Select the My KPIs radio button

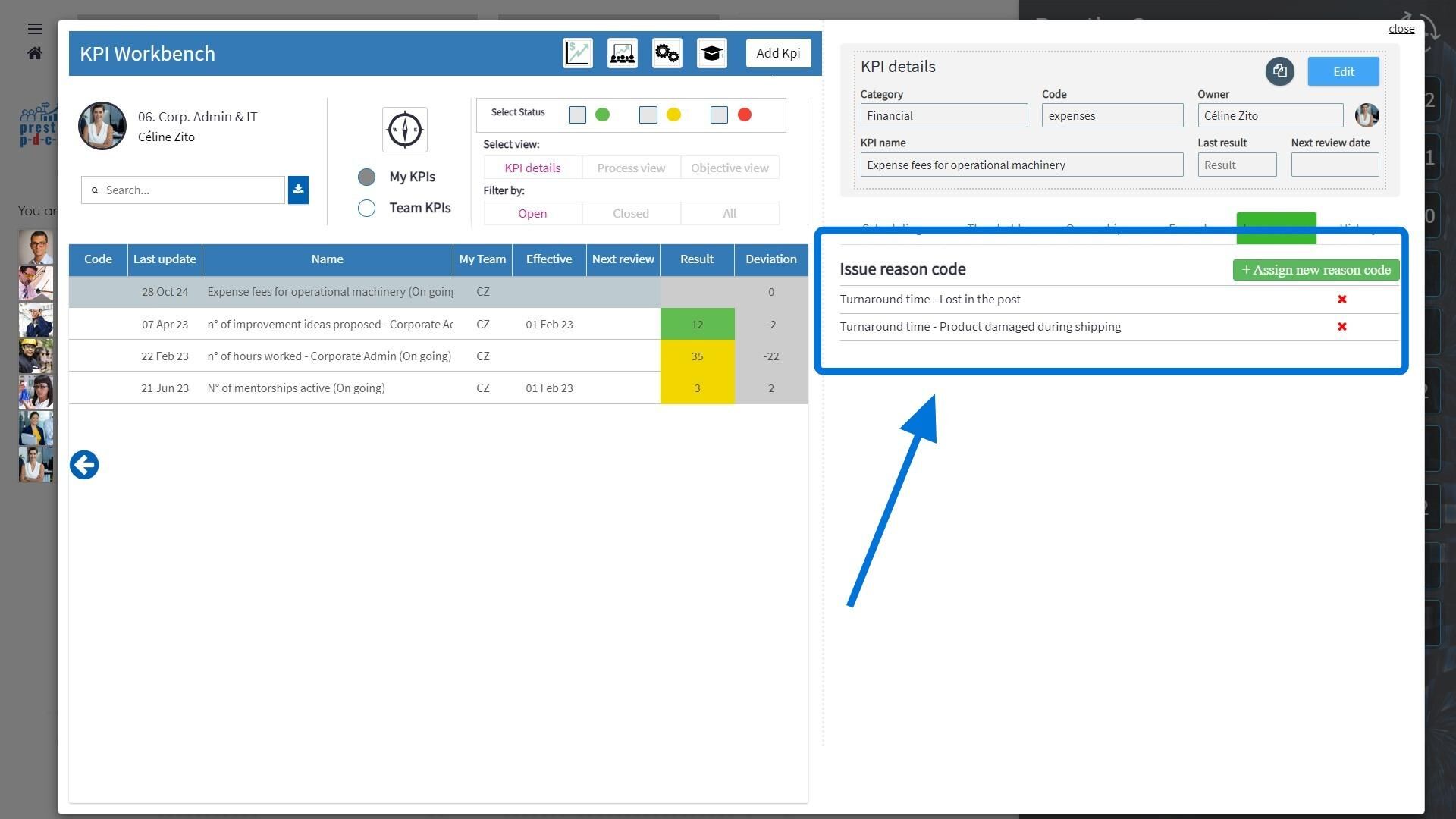[x=366, y=177]
